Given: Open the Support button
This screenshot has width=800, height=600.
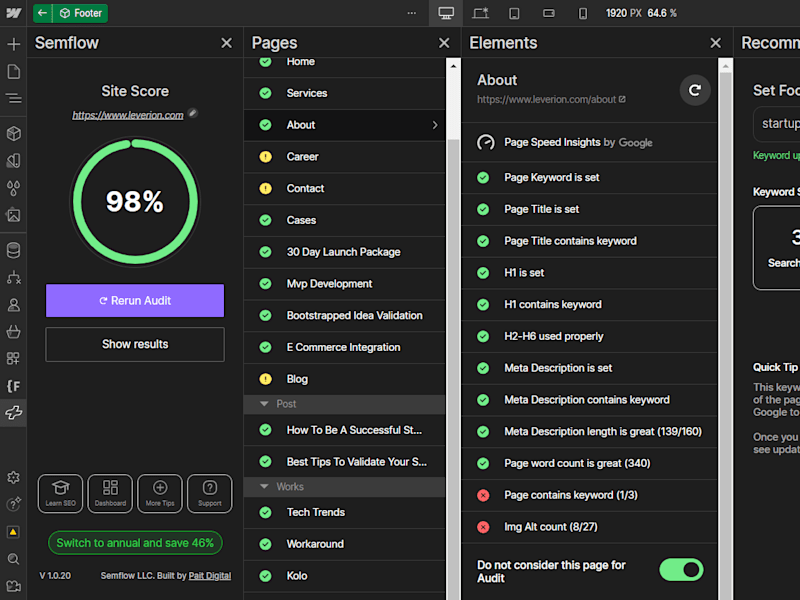Looking at the screenshot, I should click(x=210, y=494).
